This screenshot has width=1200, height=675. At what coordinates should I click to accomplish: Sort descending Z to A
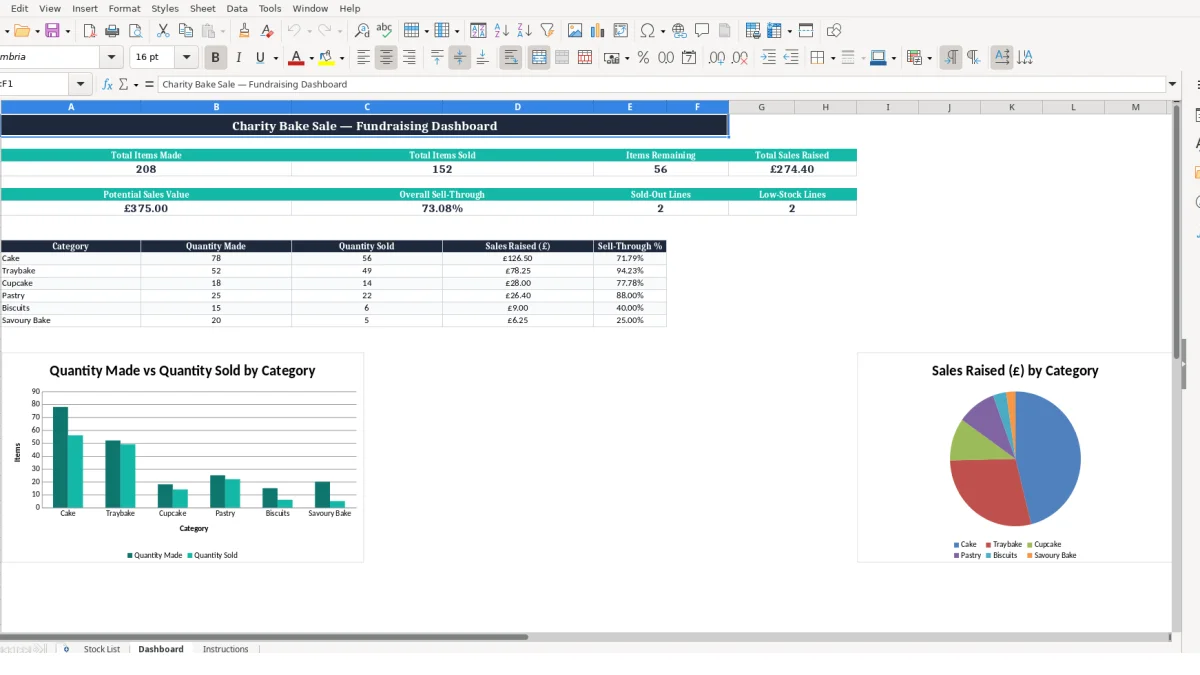click(524, 31)
